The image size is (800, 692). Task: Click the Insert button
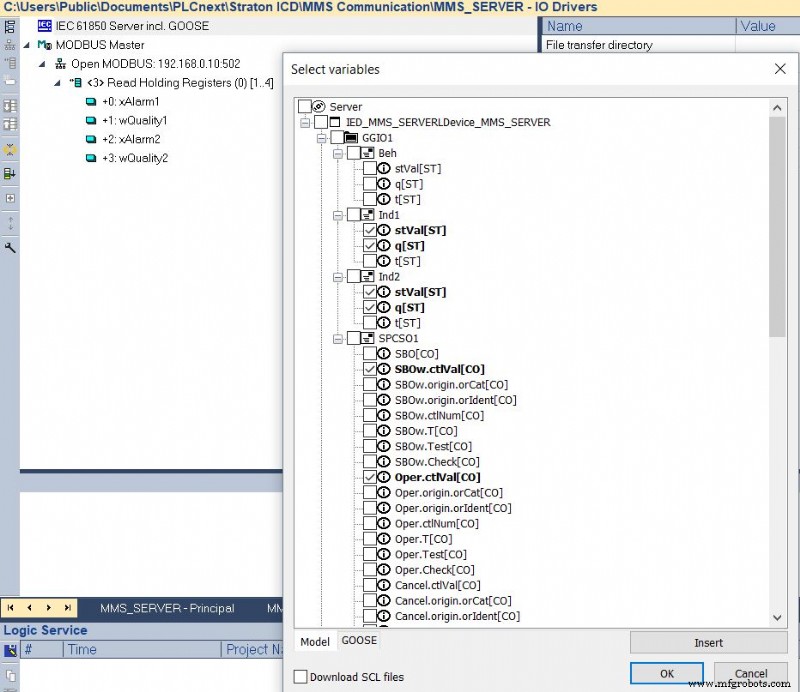click(709, 641)
